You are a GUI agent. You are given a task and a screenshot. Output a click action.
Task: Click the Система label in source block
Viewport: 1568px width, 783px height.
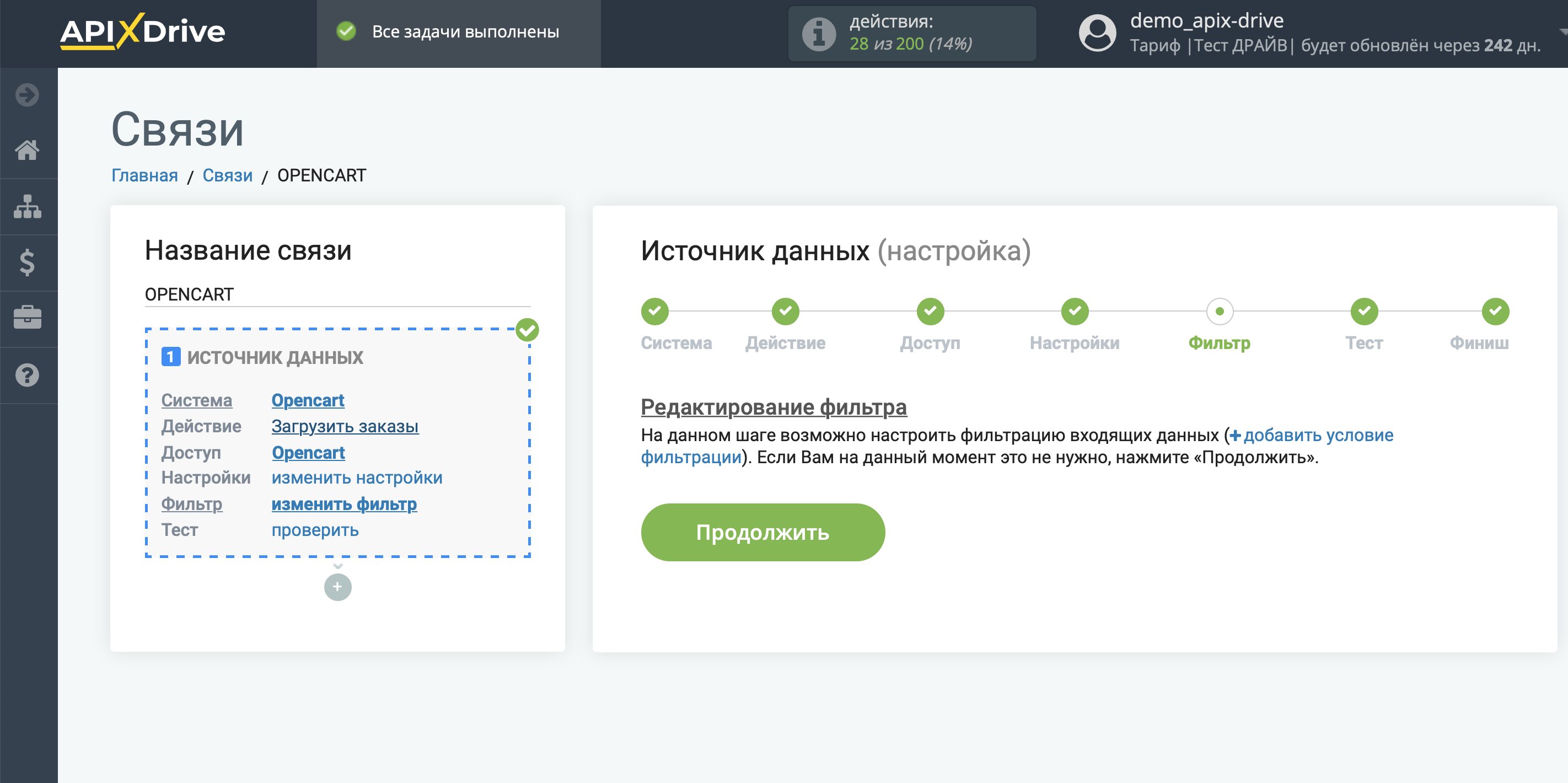click(x=197, y=401)
